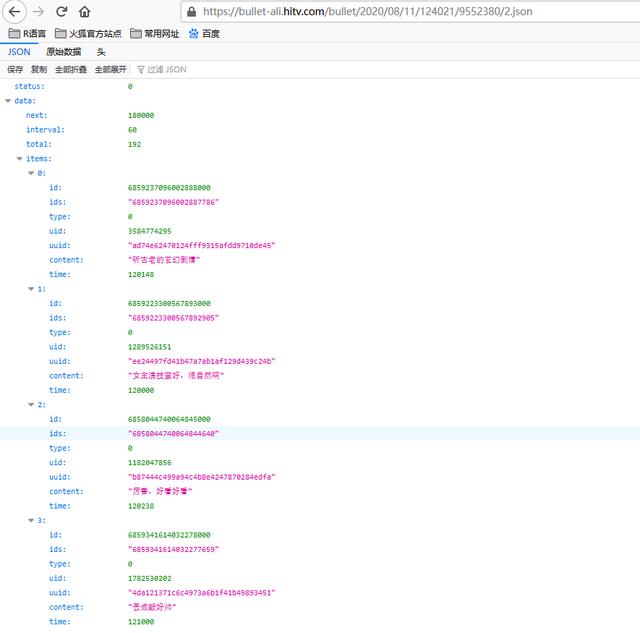Select id value 6858044740064845000
Image resolution: width=640 pixels, height=633 pixels.
coord(169,419)
